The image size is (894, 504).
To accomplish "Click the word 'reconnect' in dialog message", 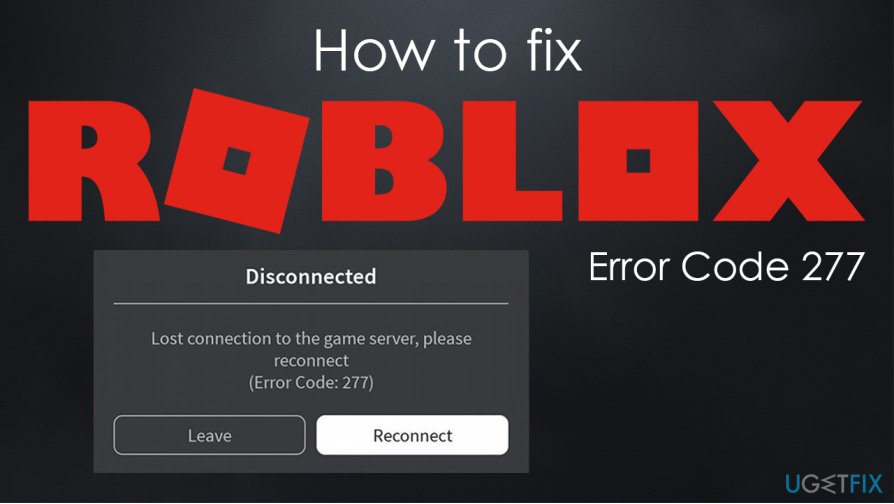I will 311,361.
